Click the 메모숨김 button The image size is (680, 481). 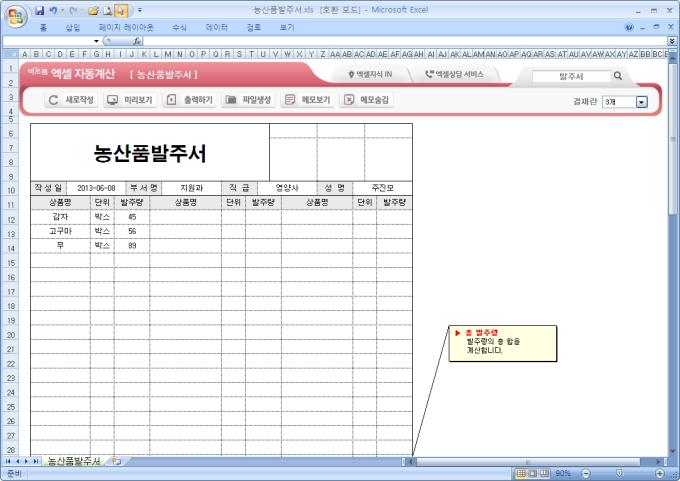coord(366,100)
